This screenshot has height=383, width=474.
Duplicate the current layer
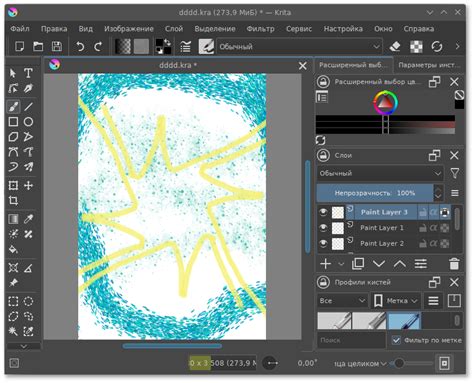(358, 264)
